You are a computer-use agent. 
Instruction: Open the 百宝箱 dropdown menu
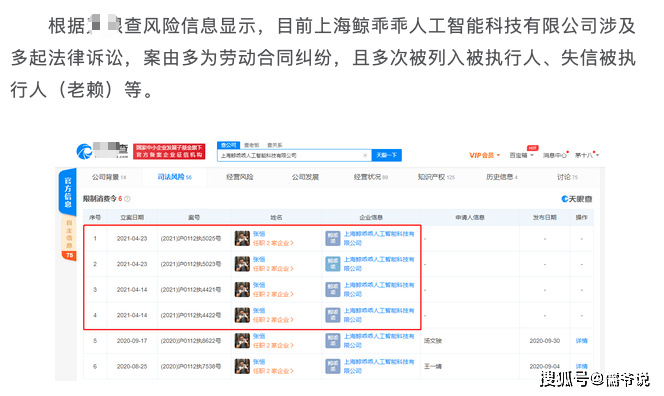521,155
